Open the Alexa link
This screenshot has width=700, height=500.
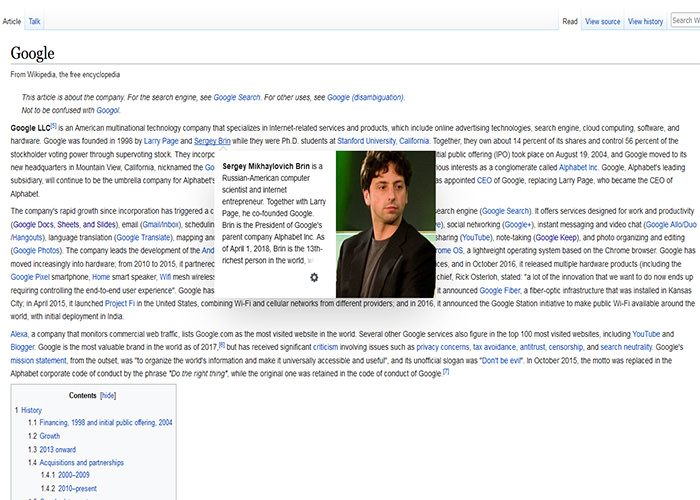tap(19, 334)
